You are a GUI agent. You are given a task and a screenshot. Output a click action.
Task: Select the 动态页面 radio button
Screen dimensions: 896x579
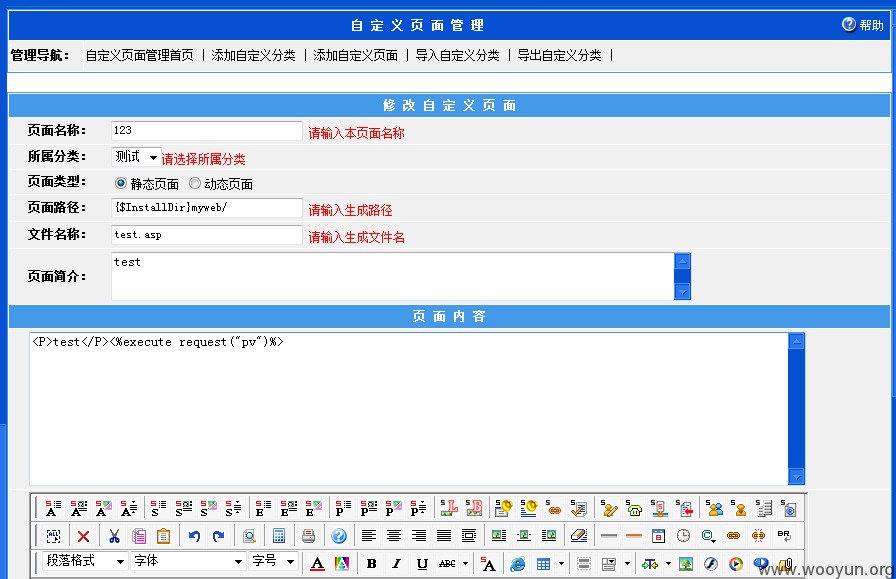click(195, 183)
